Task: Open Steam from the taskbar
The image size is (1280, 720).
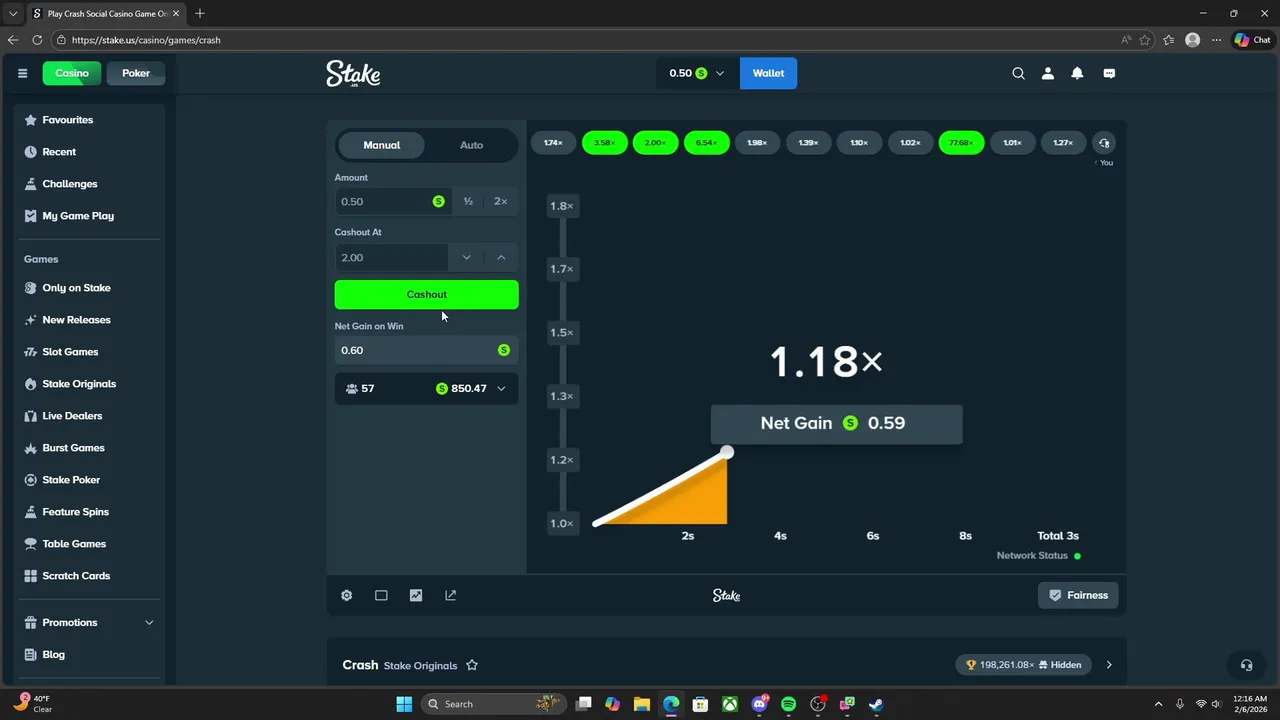Action: point(876,704)
